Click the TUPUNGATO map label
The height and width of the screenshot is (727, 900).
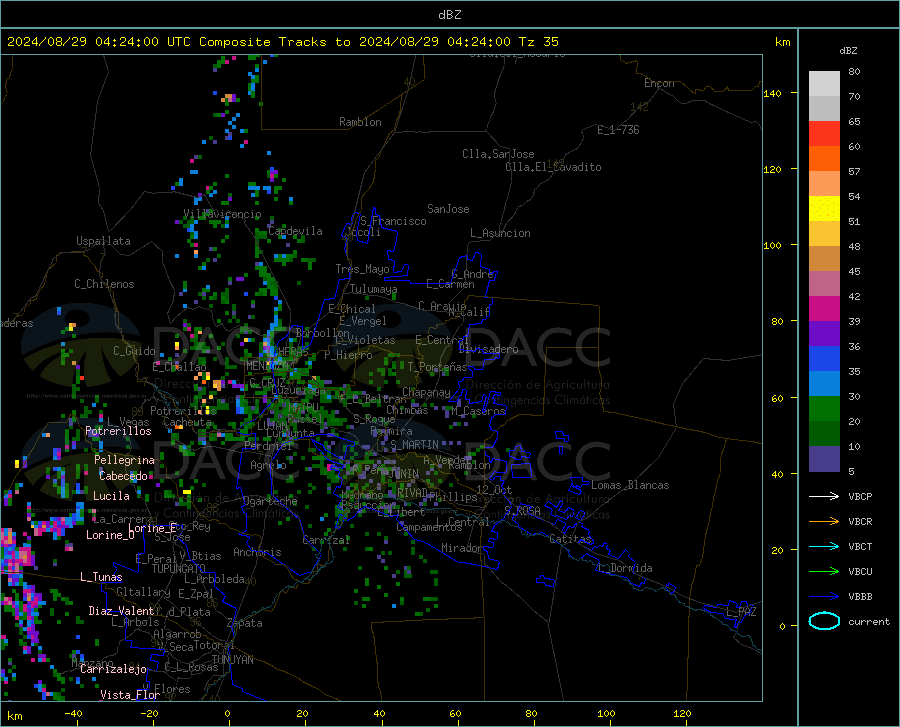179,569
